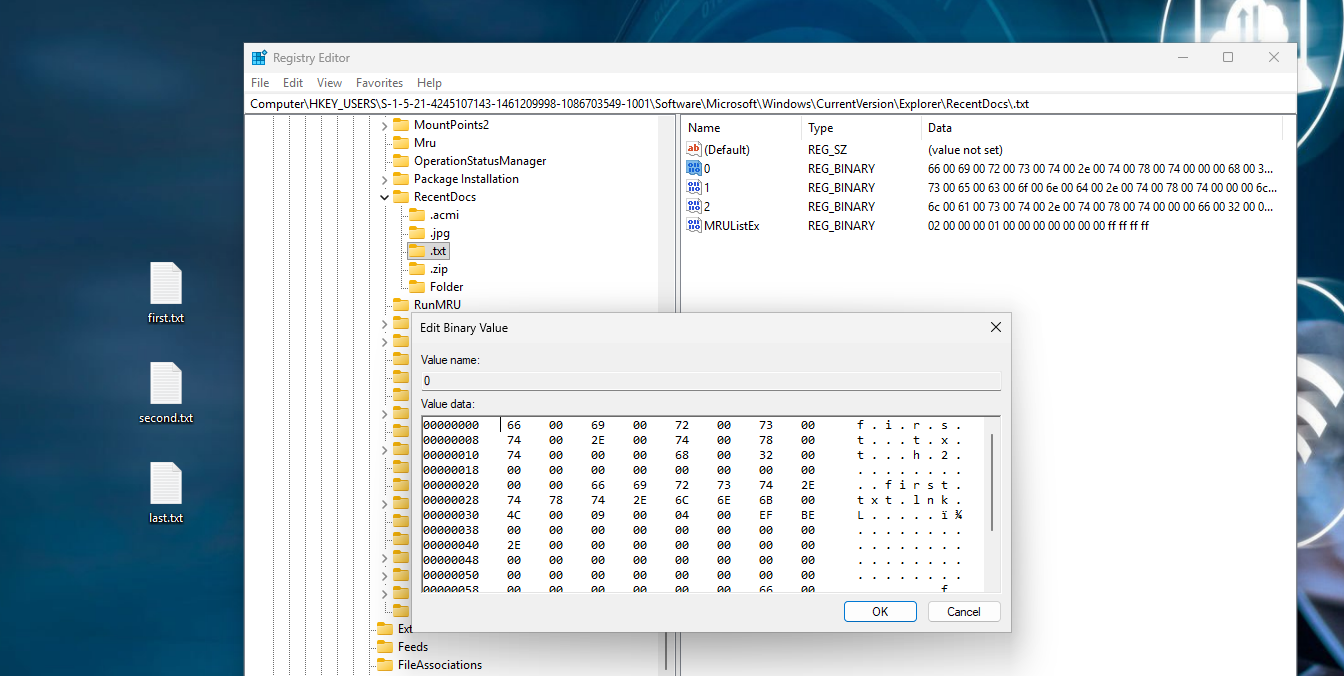Click the (Default) string value icon

pyautogui.click(x=694, y=149)
